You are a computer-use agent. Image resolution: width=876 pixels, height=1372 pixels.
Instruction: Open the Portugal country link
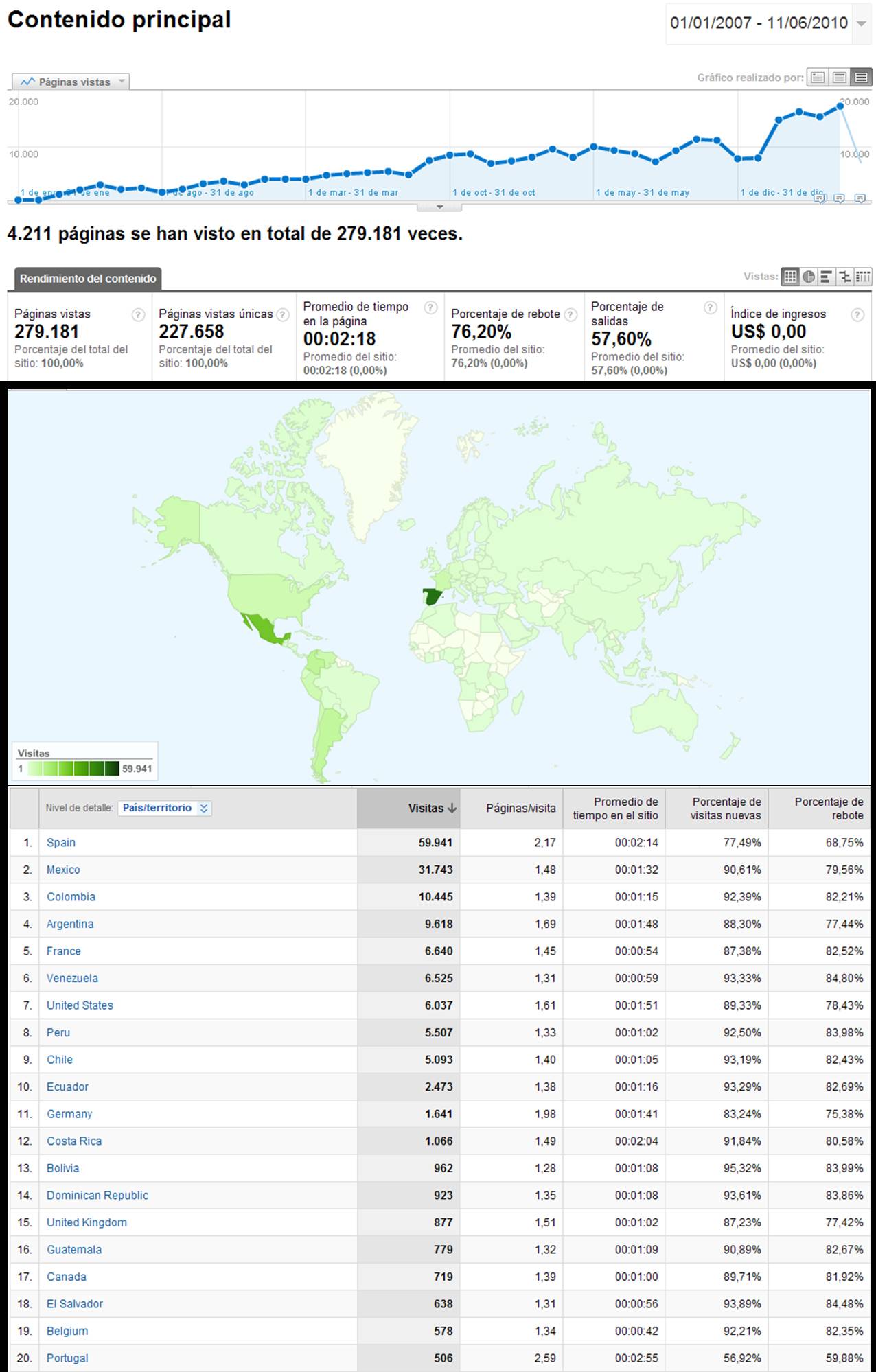click(x=67, y=1358)
